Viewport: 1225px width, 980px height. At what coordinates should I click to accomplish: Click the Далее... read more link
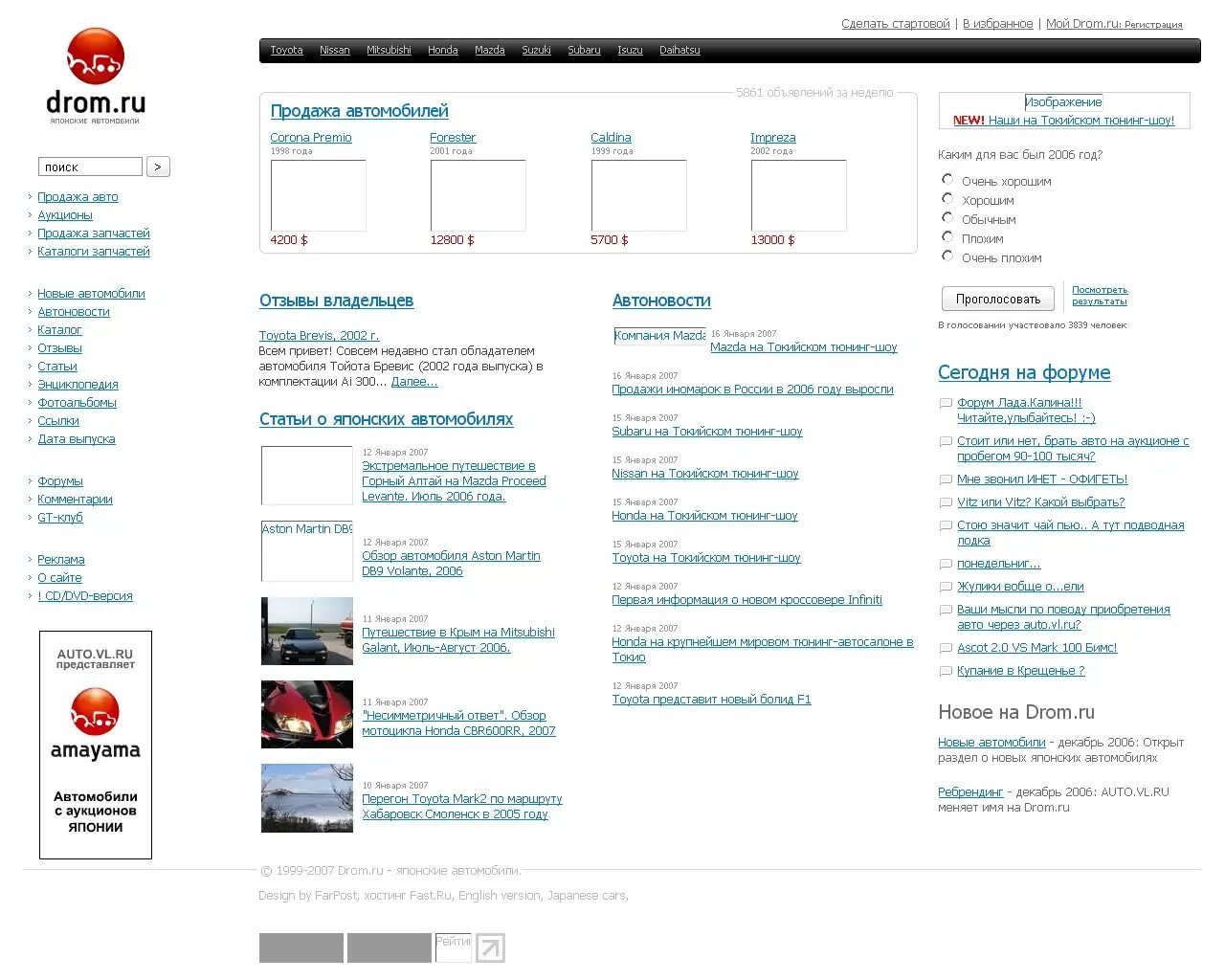pos(414,382)
